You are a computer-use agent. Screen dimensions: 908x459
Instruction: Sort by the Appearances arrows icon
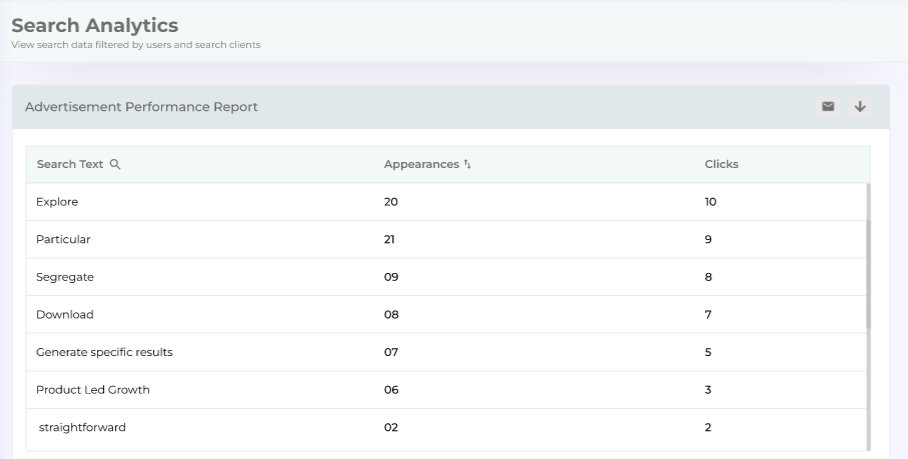[467, 165]
